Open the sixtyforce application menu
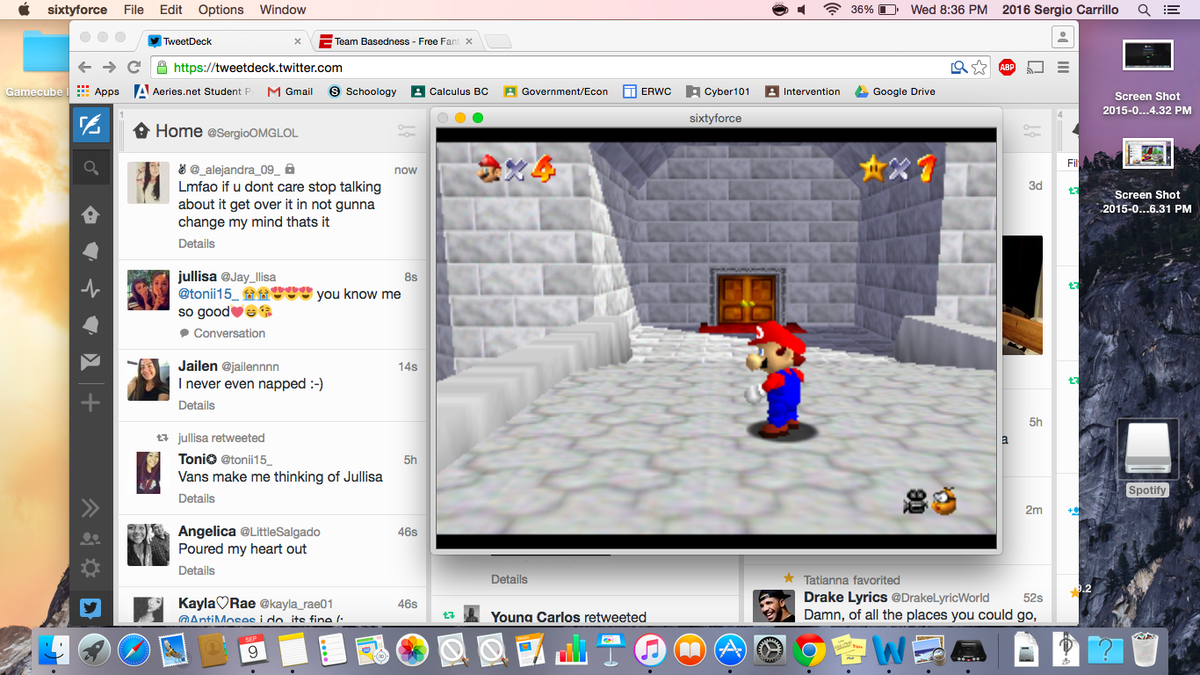 (x=77, y=10)
